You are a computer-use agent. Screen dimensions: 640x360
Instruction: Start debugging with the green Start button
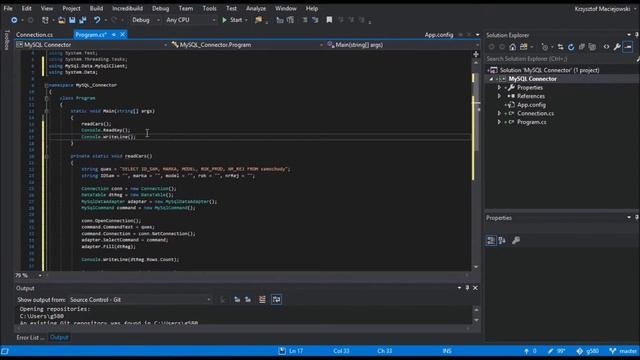[x=232, y=20]
